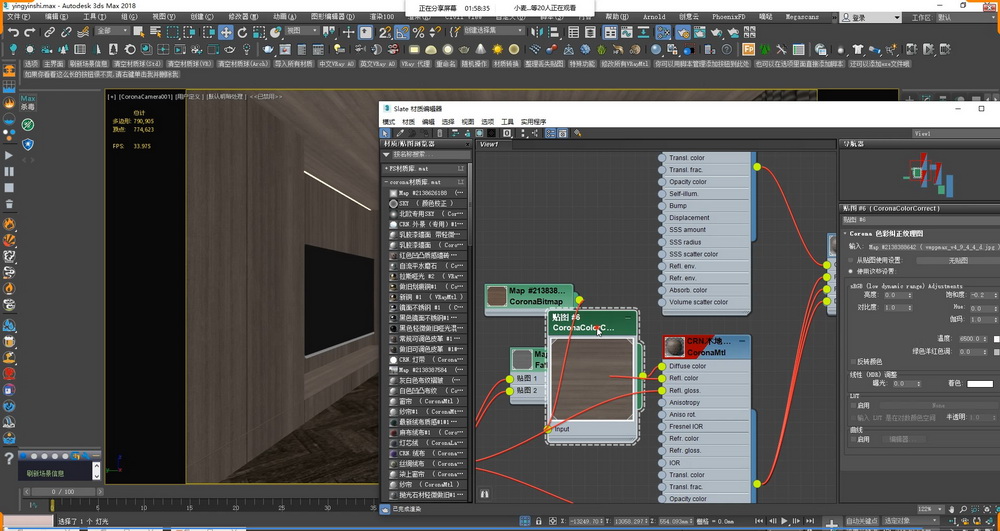Click the sun light icon in second toolbar

pyautogui.click(x=497, y=49)
